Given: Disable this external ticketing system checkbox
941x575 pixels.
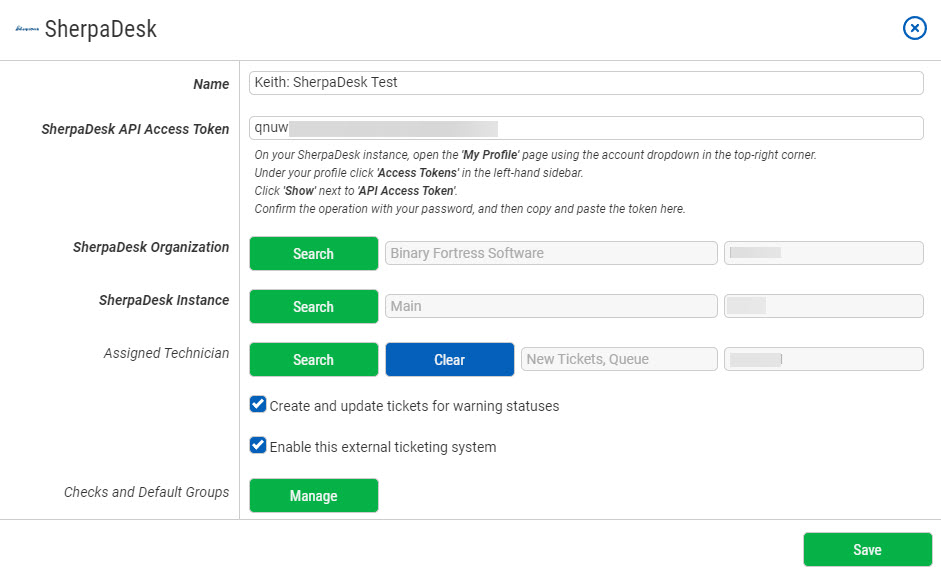Looking at the screenshot, I should [258, 446].
